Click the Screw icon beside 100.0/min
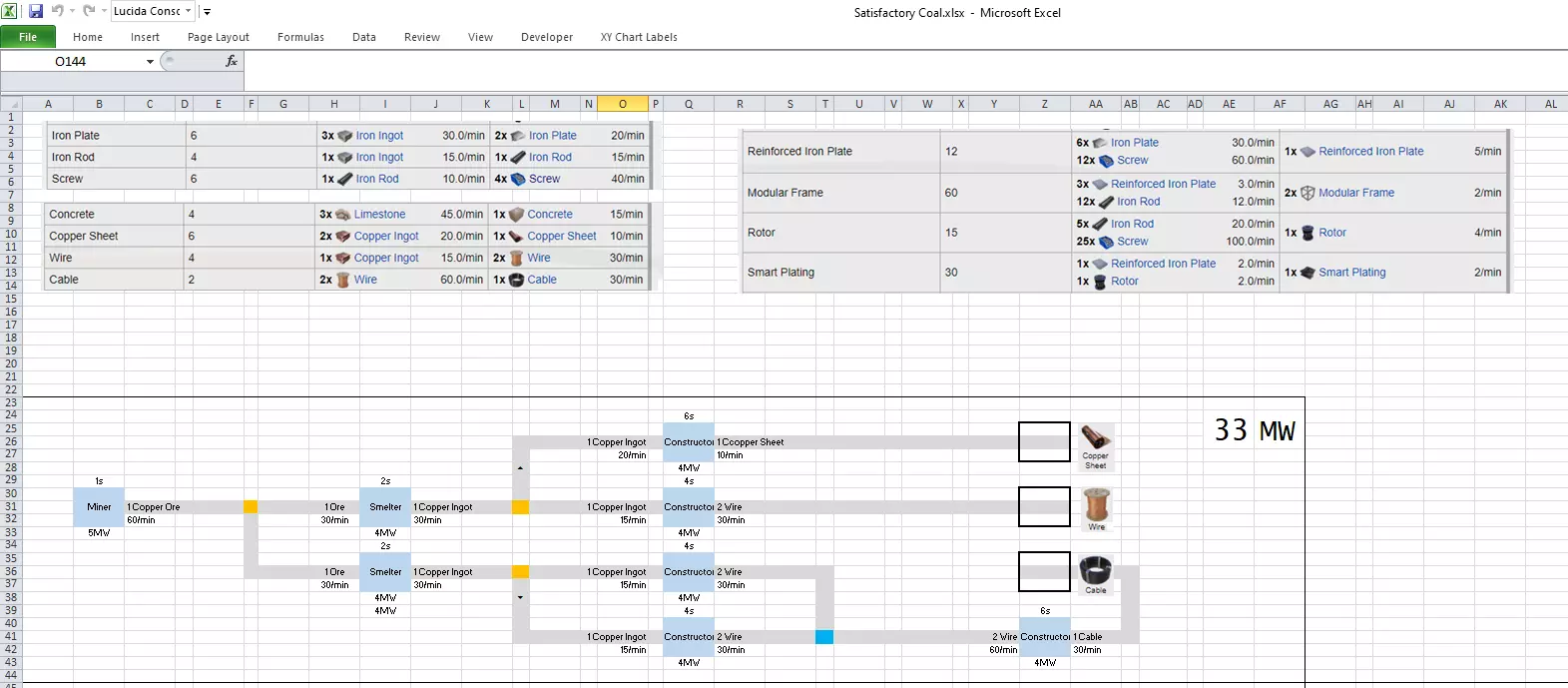The width and height of the screenshot is (1568, 688). [x=1106, y=242]
